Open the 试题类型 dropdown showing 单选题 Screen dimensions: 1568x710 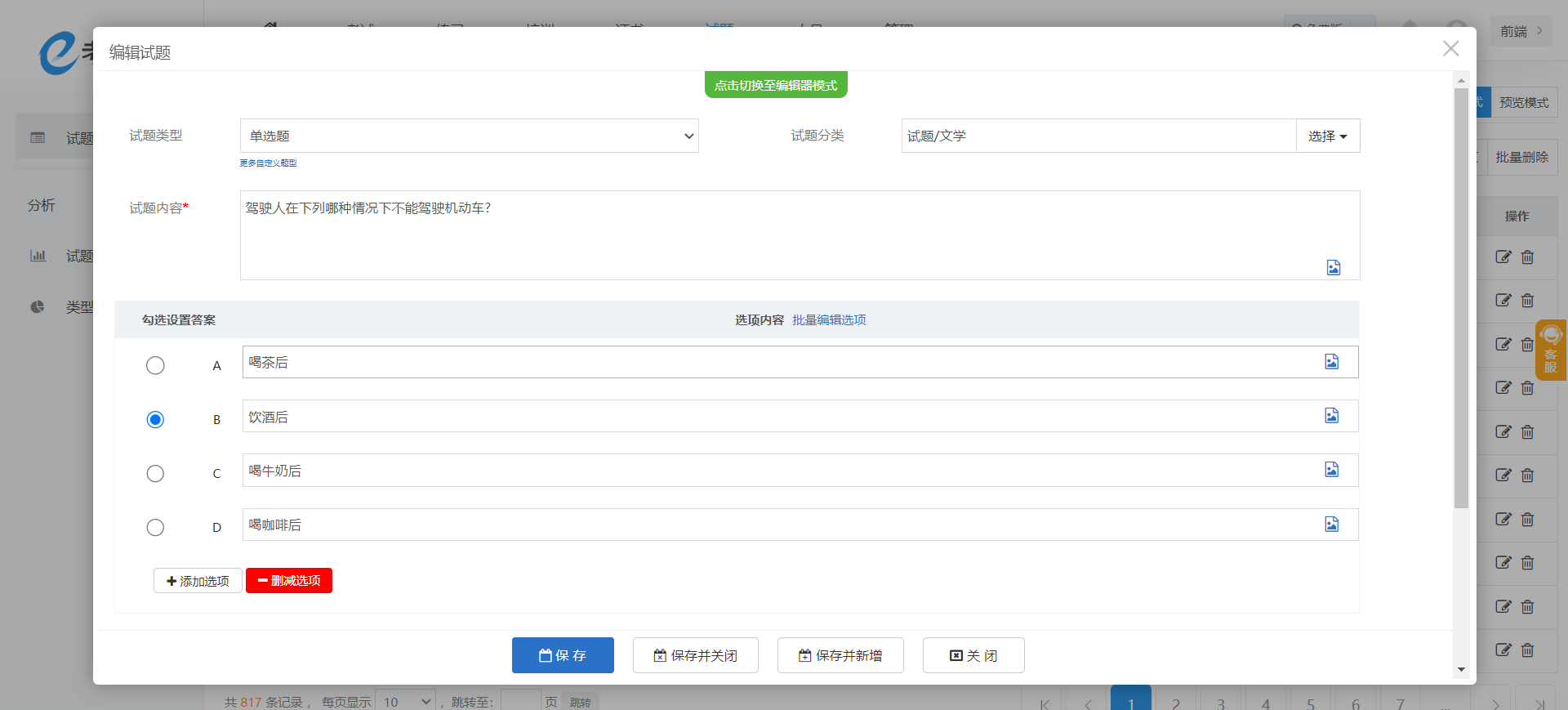pos(469,136)
